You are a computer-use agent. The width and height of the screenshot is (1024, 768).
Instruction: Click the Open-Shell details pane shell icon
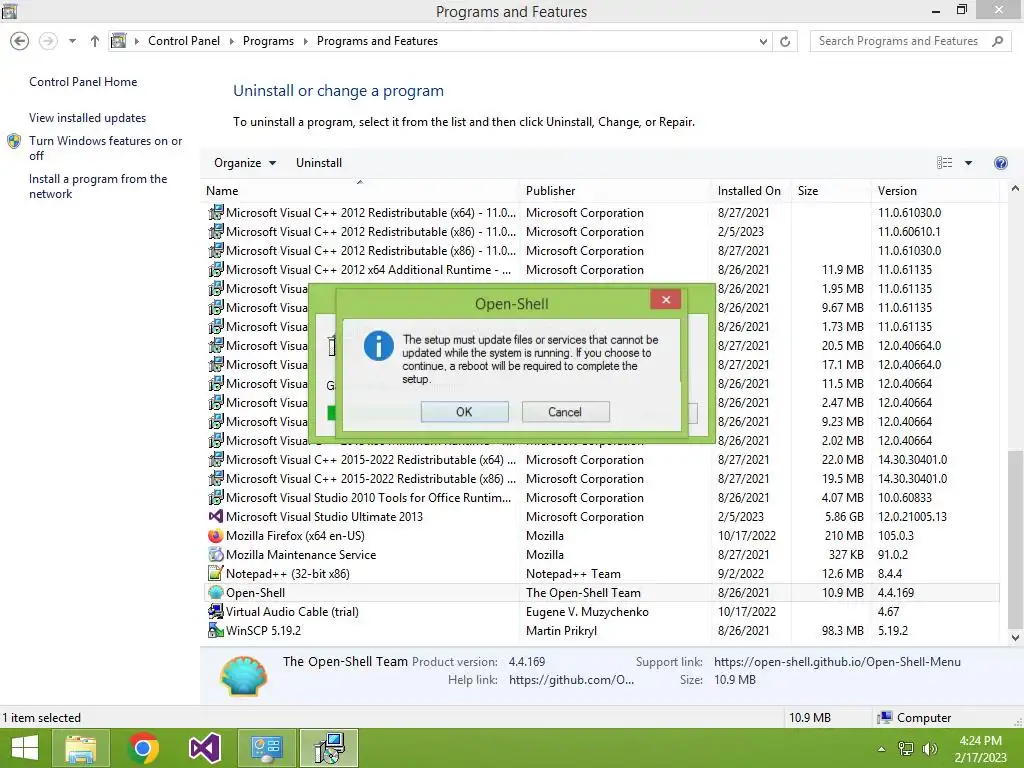coord(244,676)
